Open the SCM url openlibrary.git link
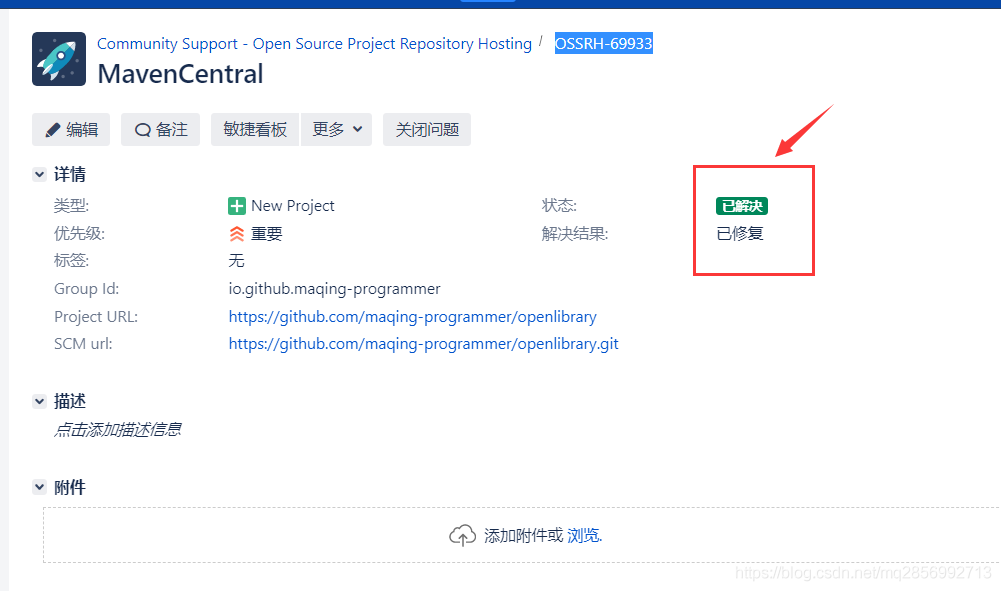The height and width of the screenshot is (591, 1001). pos(423,344)
